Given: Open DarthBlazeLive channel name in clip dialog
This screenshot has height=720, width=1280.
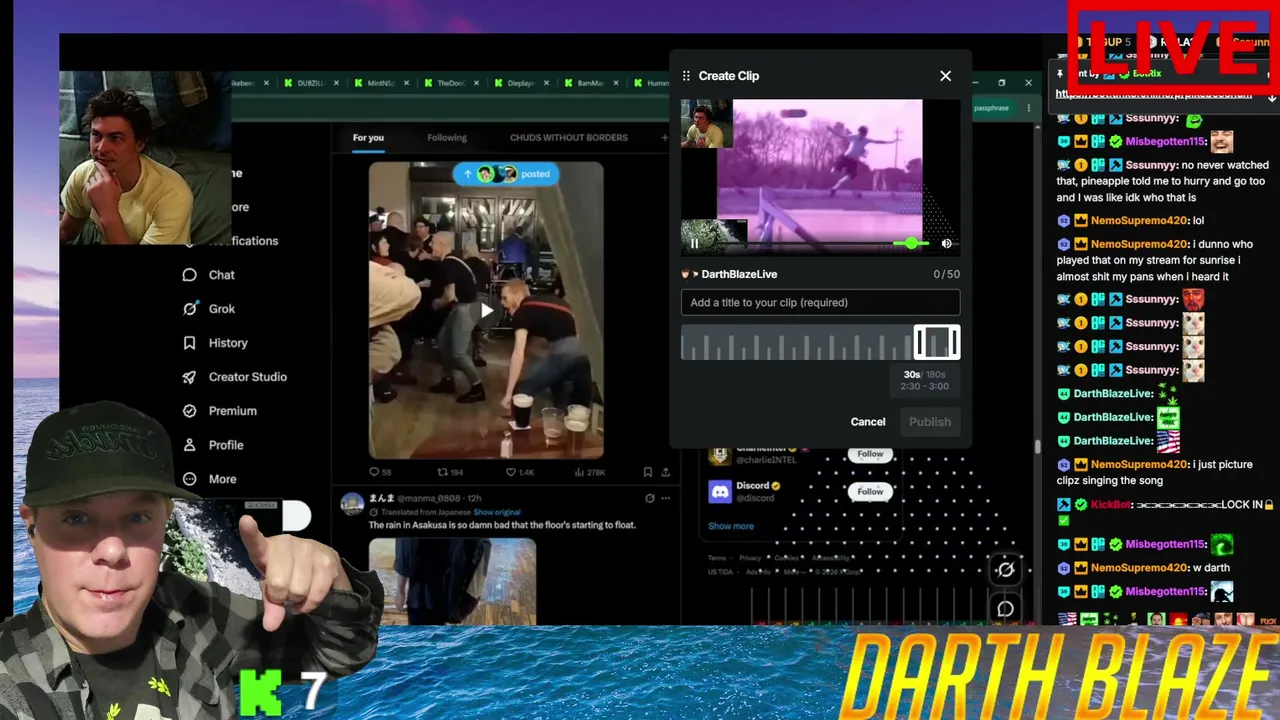Looking at the screenshot, I should click(x=739, y=274).
